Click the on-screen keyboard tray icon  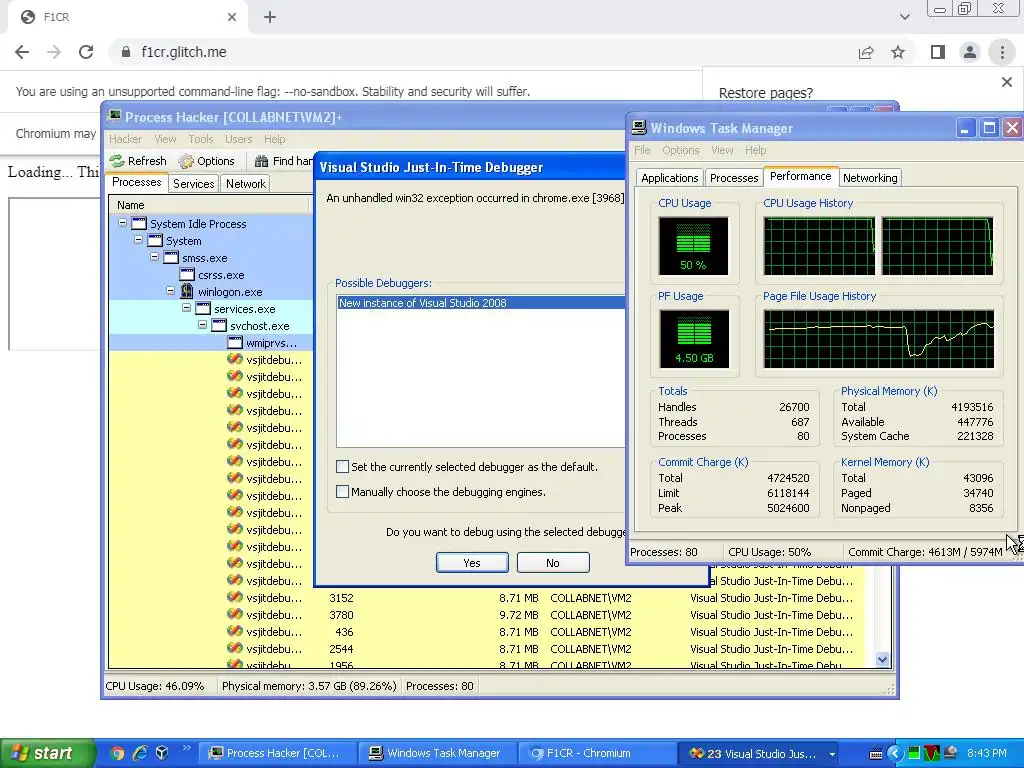(876, 754)
